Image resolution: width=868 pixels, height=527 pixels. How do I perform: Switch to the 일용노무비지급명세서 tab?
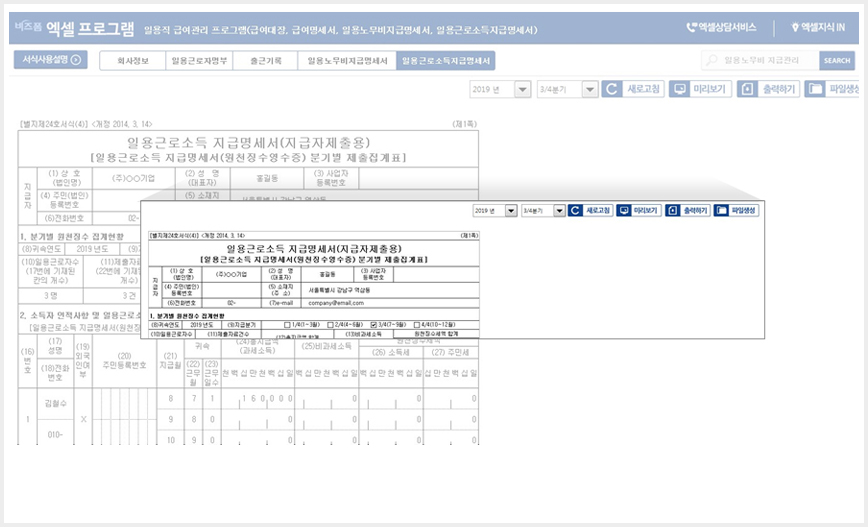click(x=347, y=61)
